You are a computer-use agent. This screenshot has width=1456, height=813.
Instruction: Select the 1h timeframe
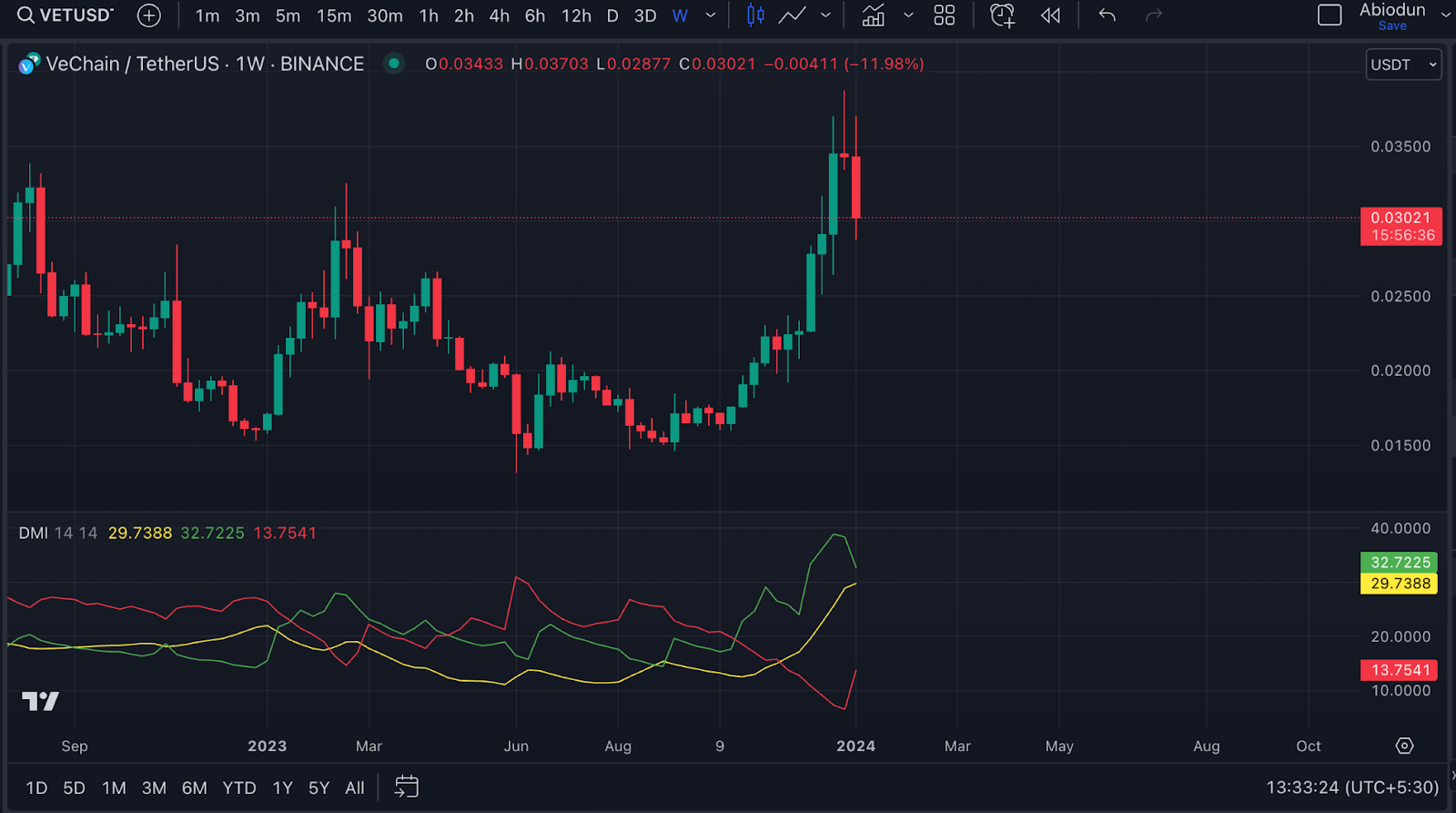click(x=429, y=15)
